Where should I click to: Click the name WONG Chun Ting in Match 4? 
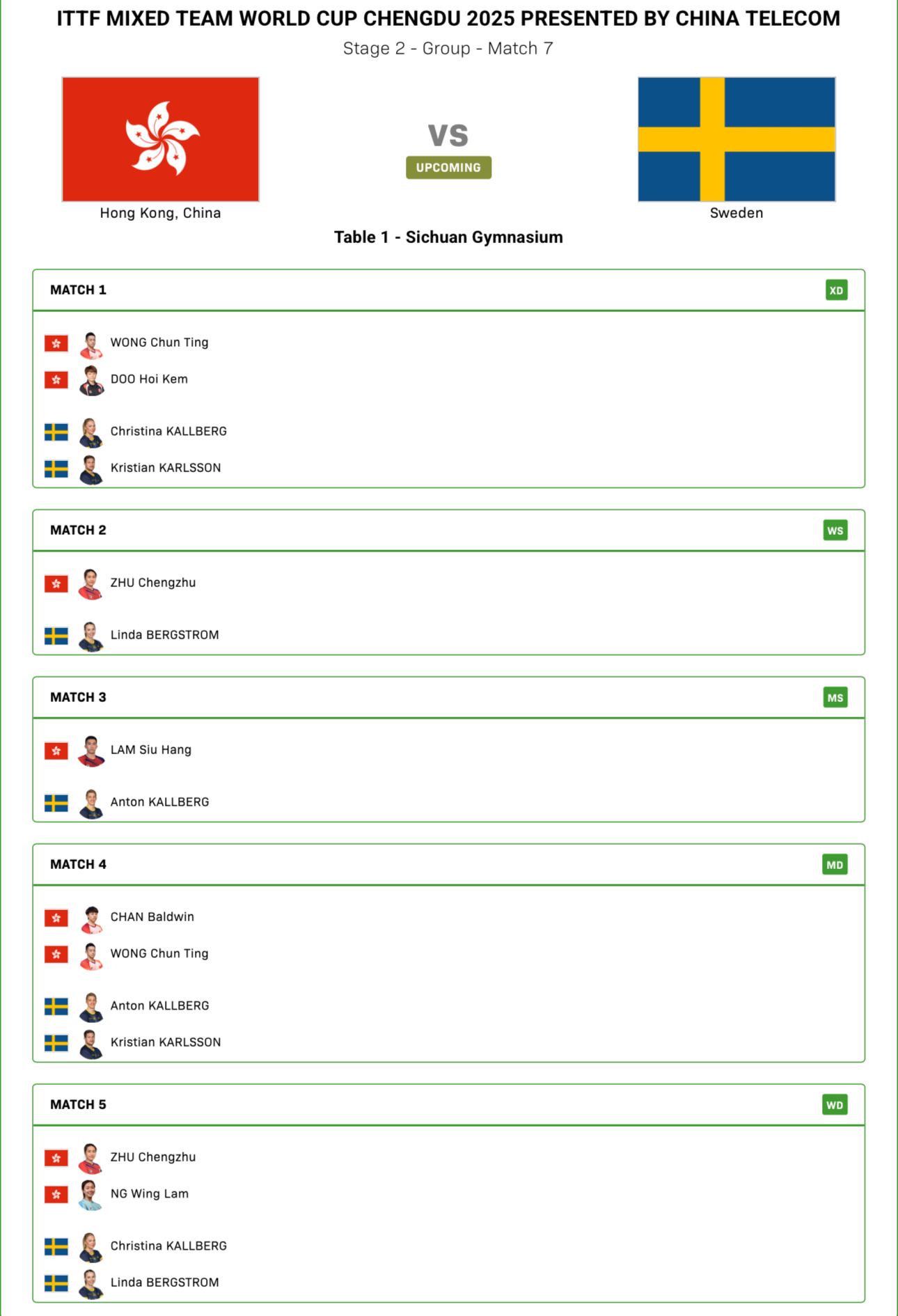point(159,953)
